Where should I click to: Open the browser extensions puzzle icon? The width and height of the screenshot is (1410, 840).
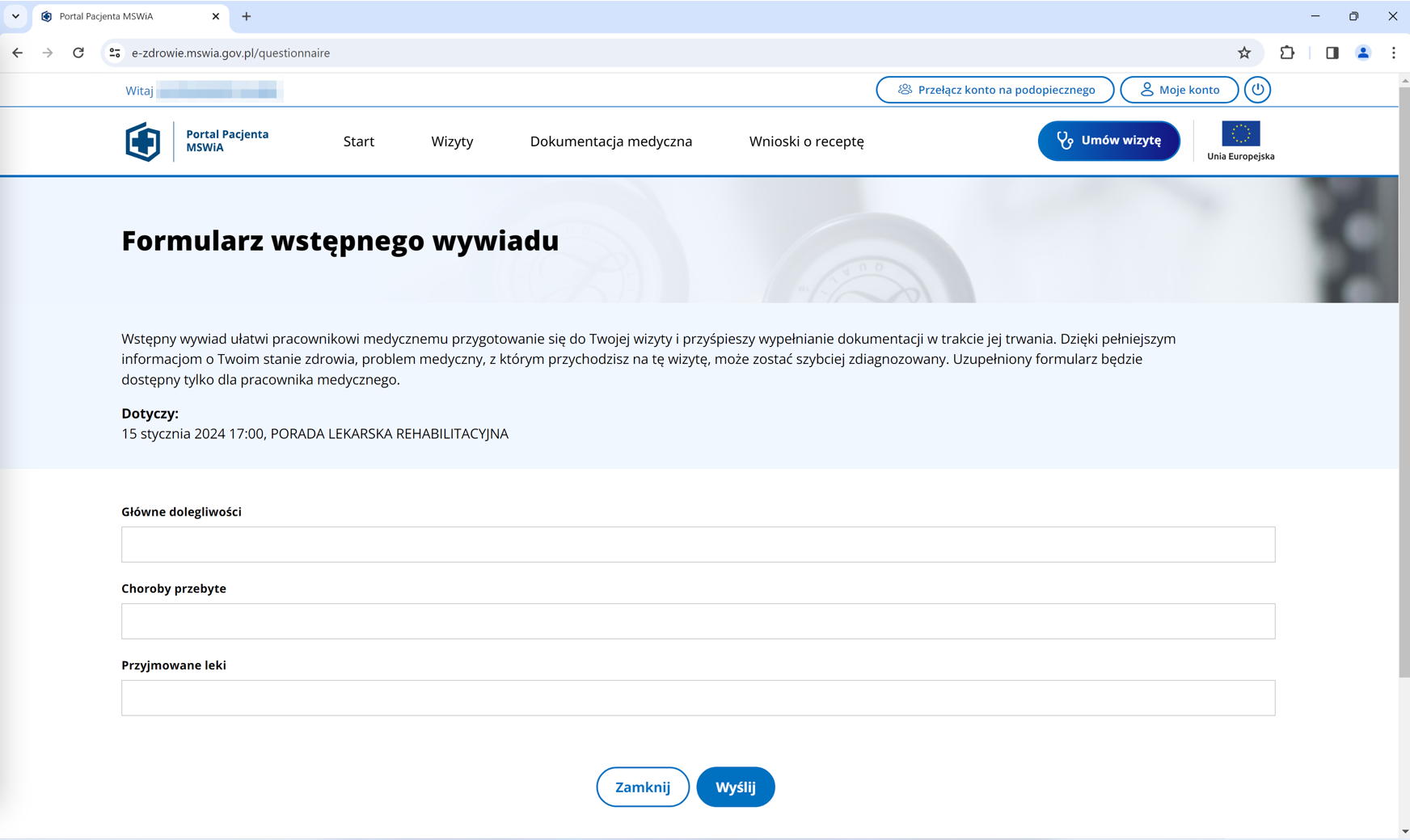(1286, 53)
